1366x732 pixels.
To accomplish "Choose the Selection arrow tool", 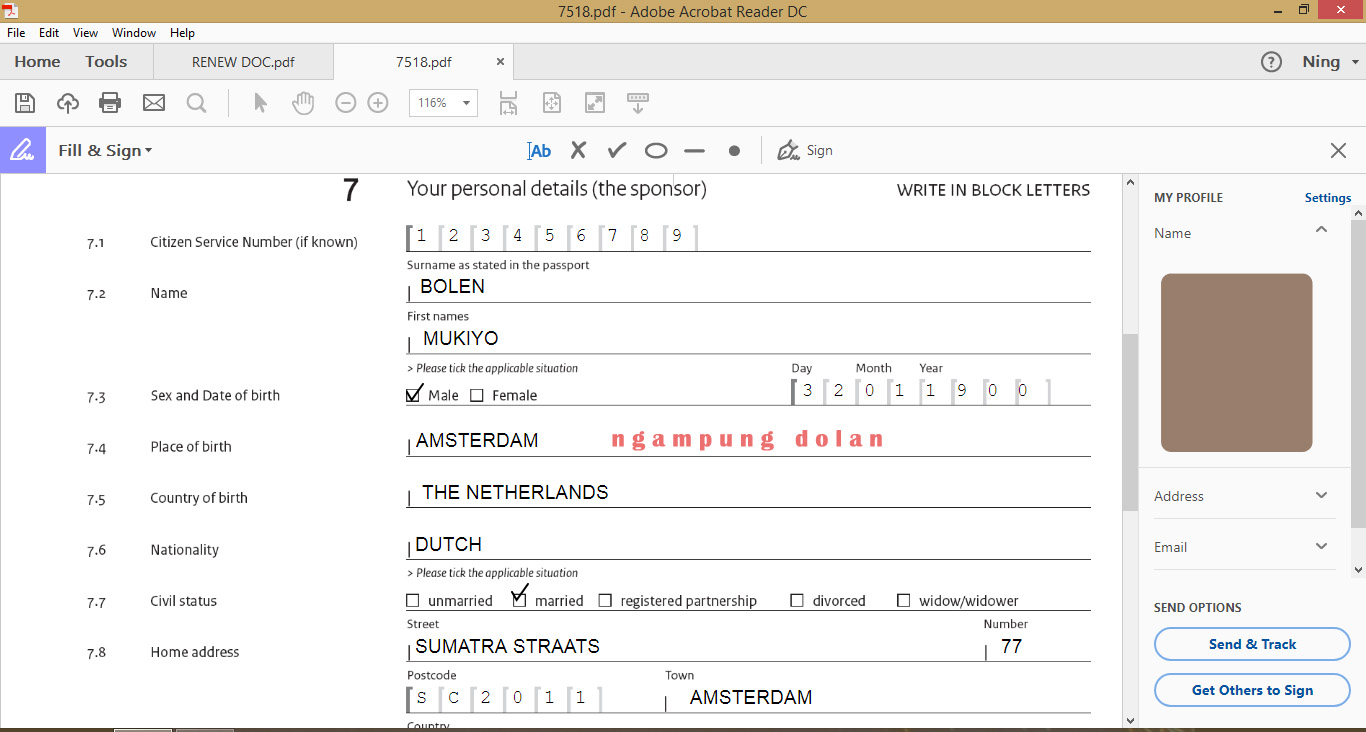I will point(260,102).
